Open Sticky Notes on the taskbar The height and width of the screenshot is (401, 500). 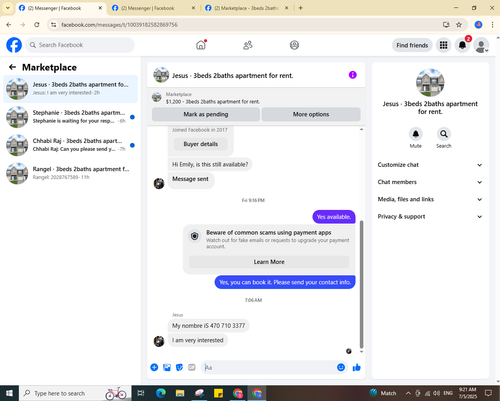click(219, 393)
